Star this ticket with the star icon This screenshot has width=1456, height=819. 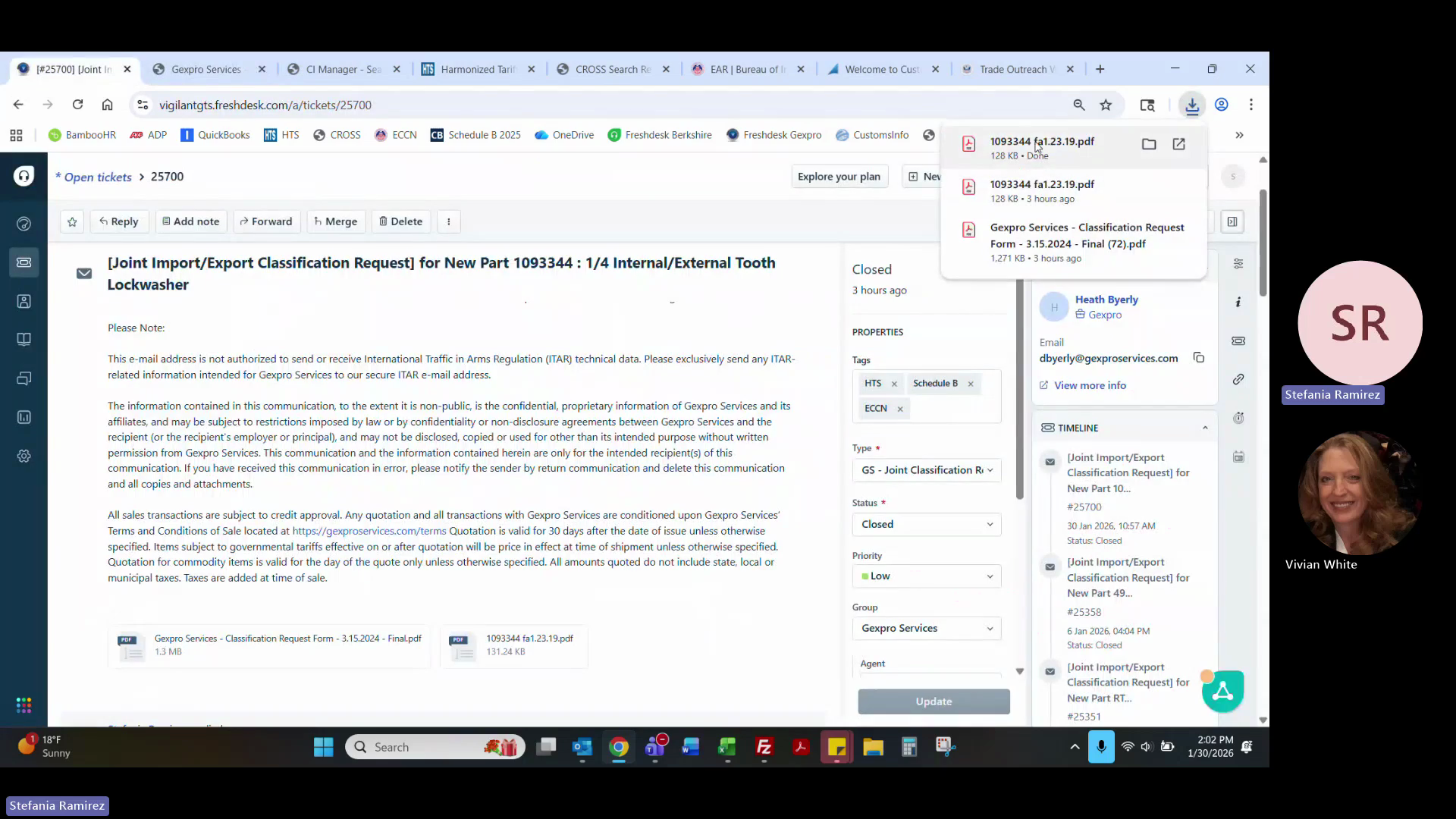click(72, 221)
